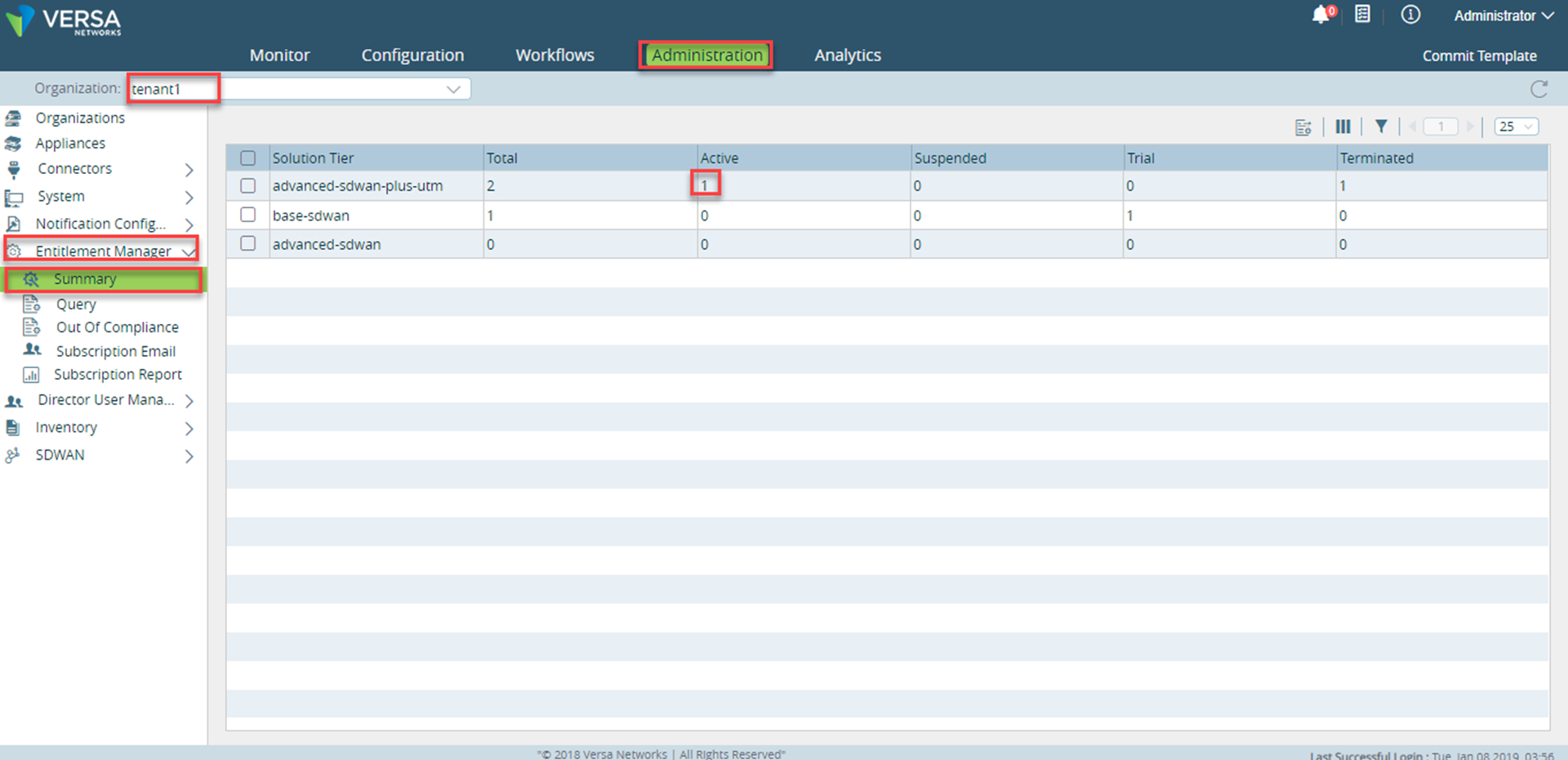The width and height of the screenshot is (1568, 760).
Task: Click Active count link for advanced-sdwan-plus-utm
Action: pos(704,186)
